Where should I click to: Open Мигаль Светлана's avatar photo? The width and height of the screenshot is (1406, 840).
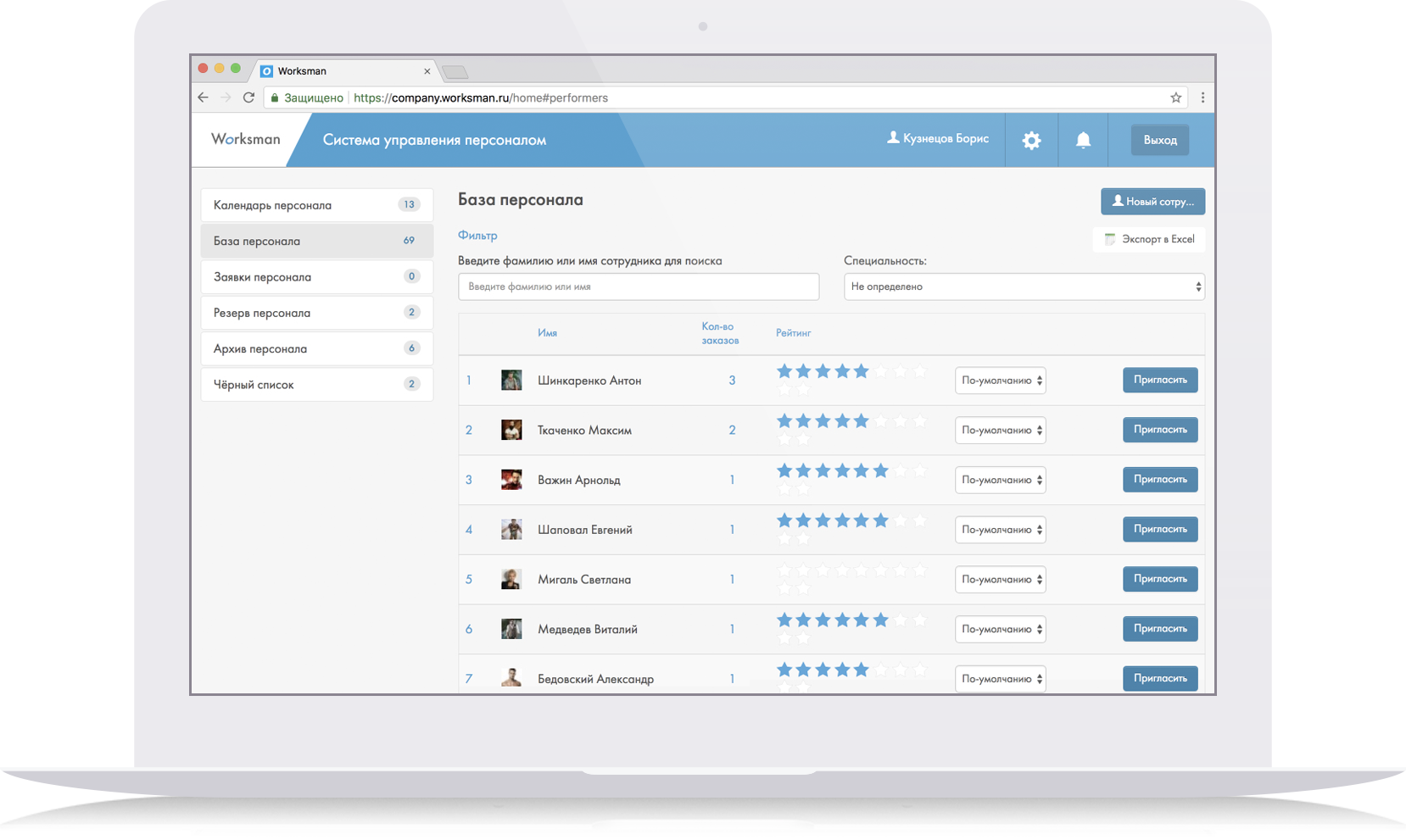(511, 579)
